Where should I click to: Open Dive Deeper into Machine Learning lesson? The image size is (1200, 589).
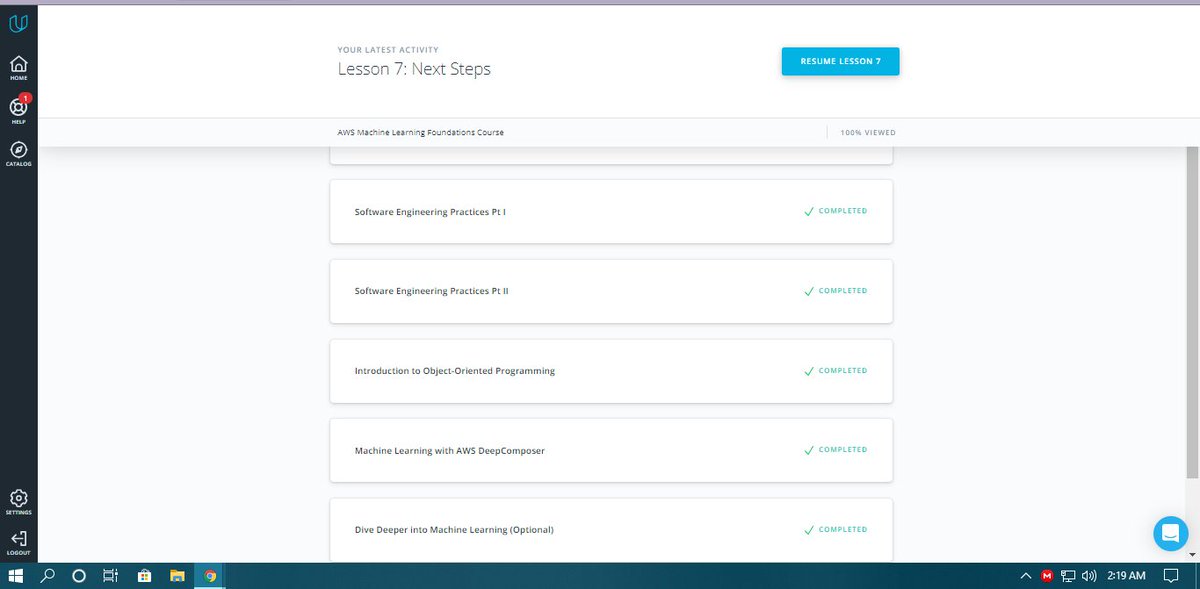[611, 529]
